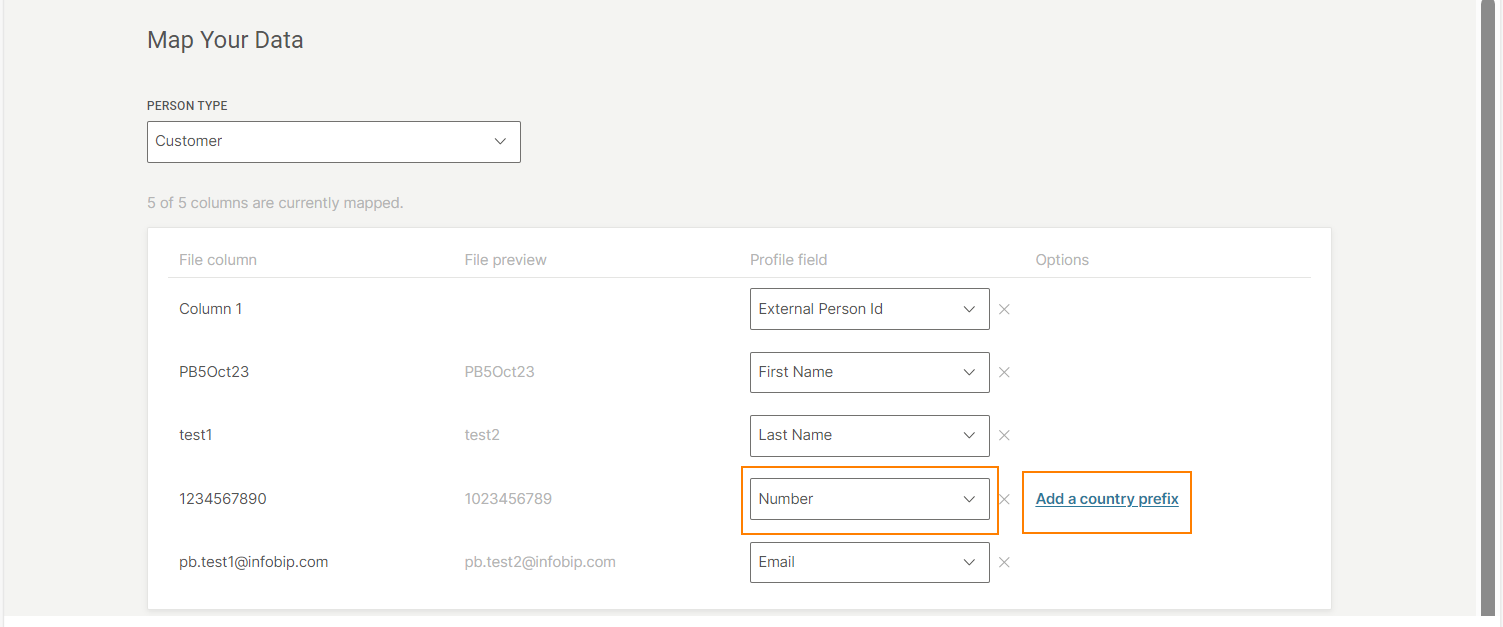Click the File preview column header
This screenshot has width=1503, height=627.
coord(505,260)
